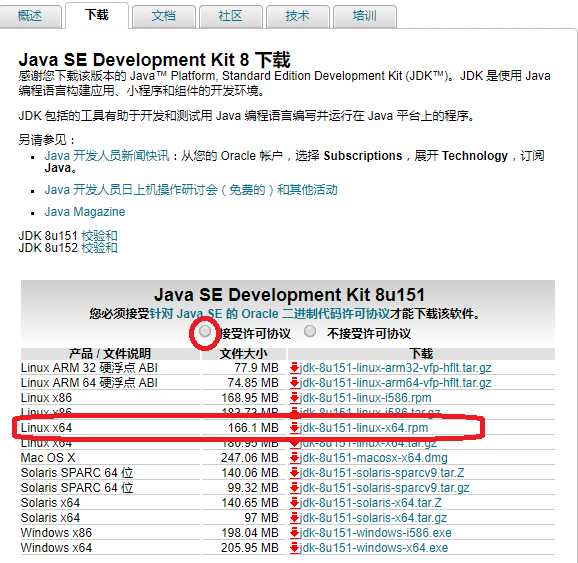Download jdk-8u151-linux-i586.rpm
Screen dimensions: 578x563
pos(365,398)
